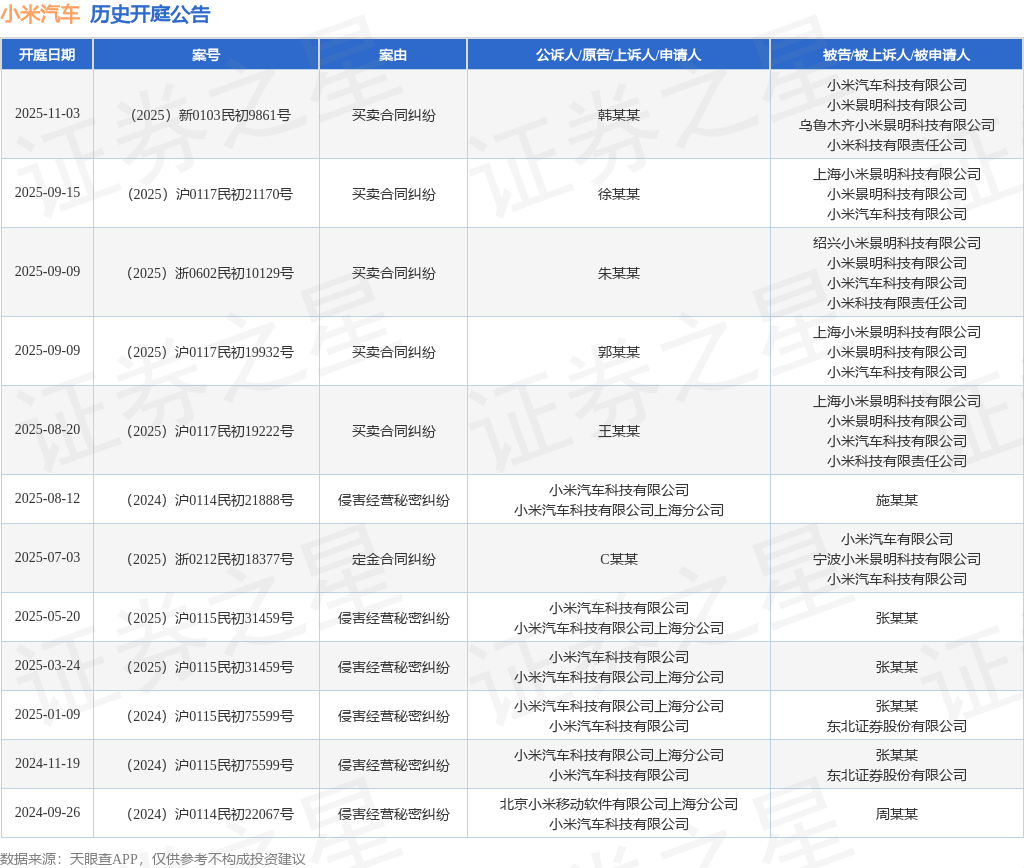
Task: Click plaintiff 徐某某
Action: [619, 195]
